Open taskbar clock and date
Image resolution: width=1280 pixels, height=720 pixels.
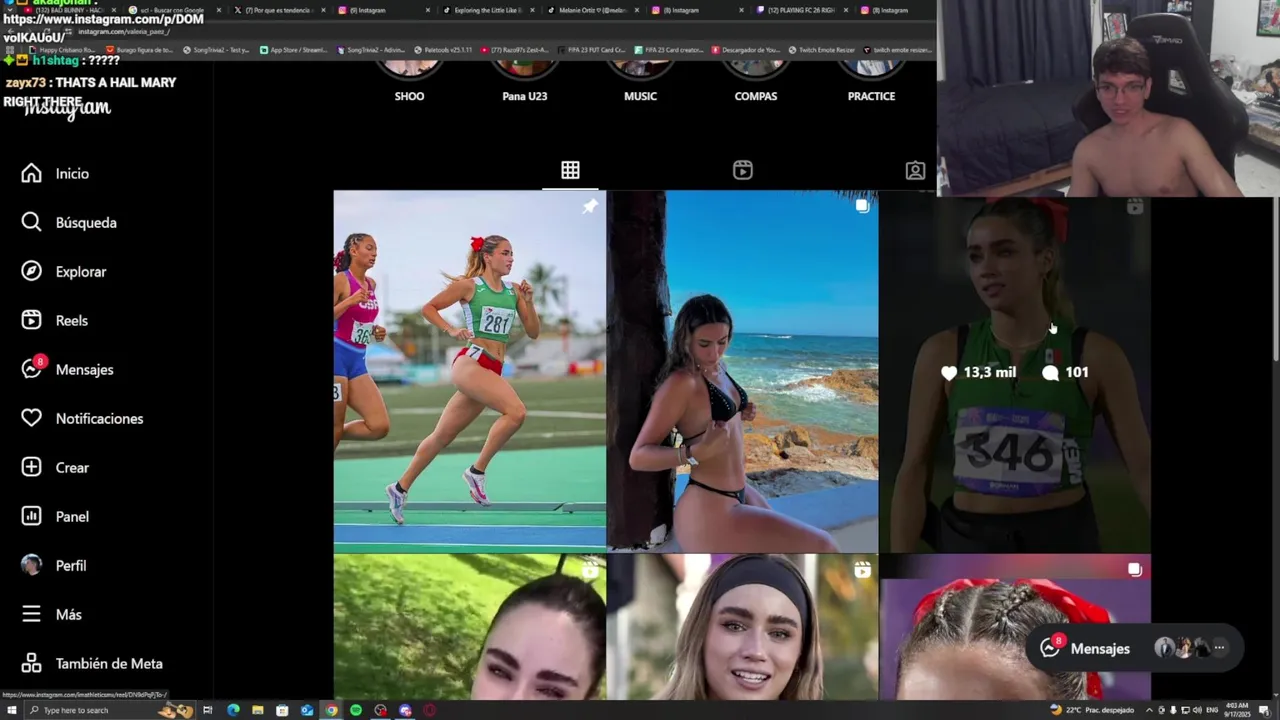coord(1239,710)
